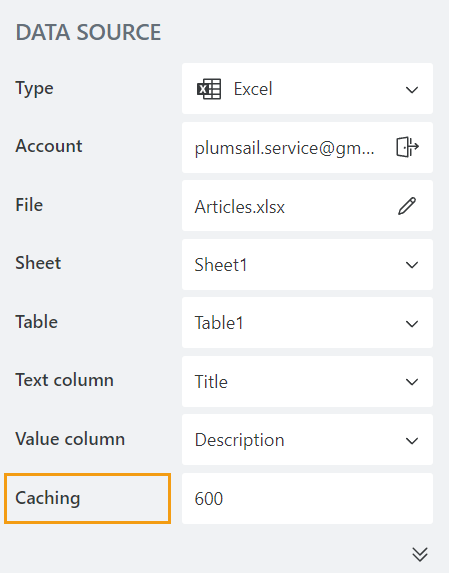Click the DATA SOURCE section heading
This screenshot has width=449, height=573.
(x=88, y=32)
